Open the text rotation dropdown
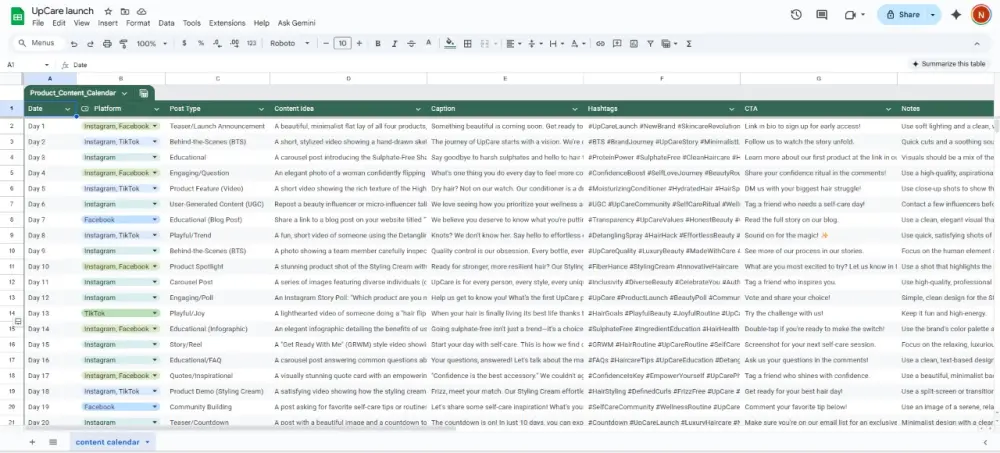Viewport: 1000px width, 453px height. 578,43
